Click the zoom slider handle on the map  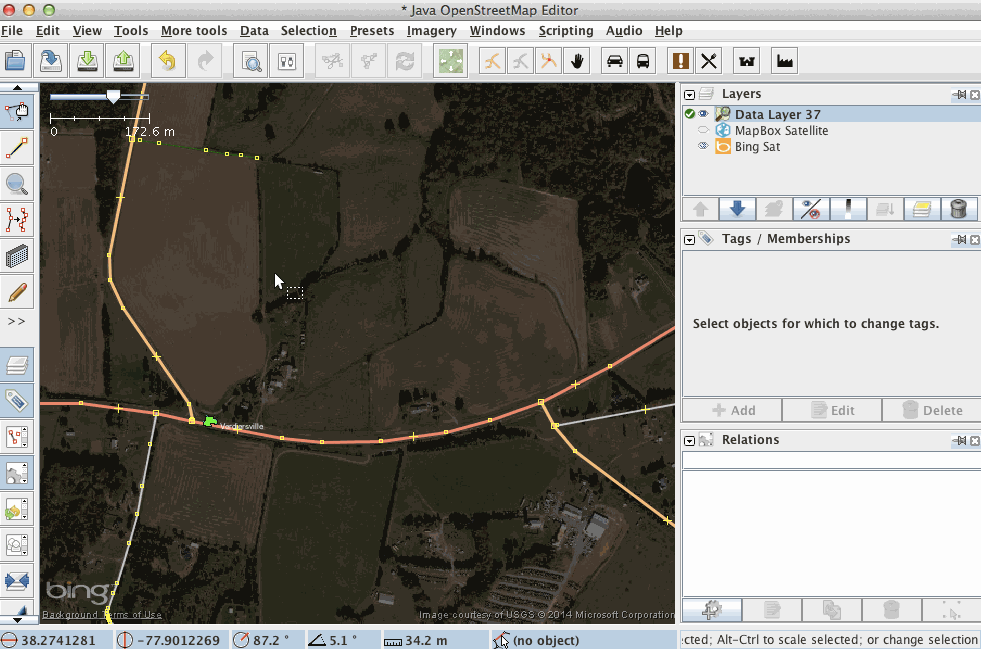click(x=113, y=95)
